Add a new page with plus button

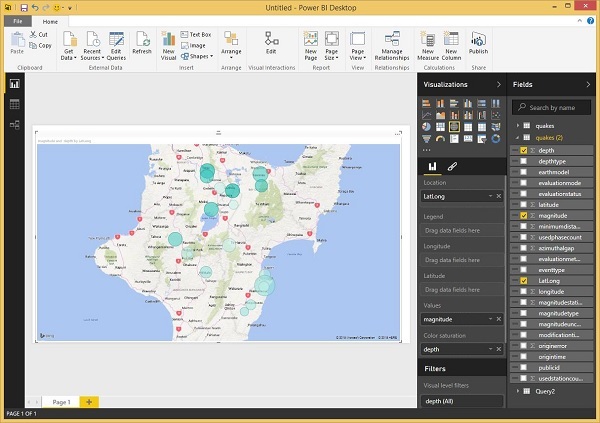point(88,401)
